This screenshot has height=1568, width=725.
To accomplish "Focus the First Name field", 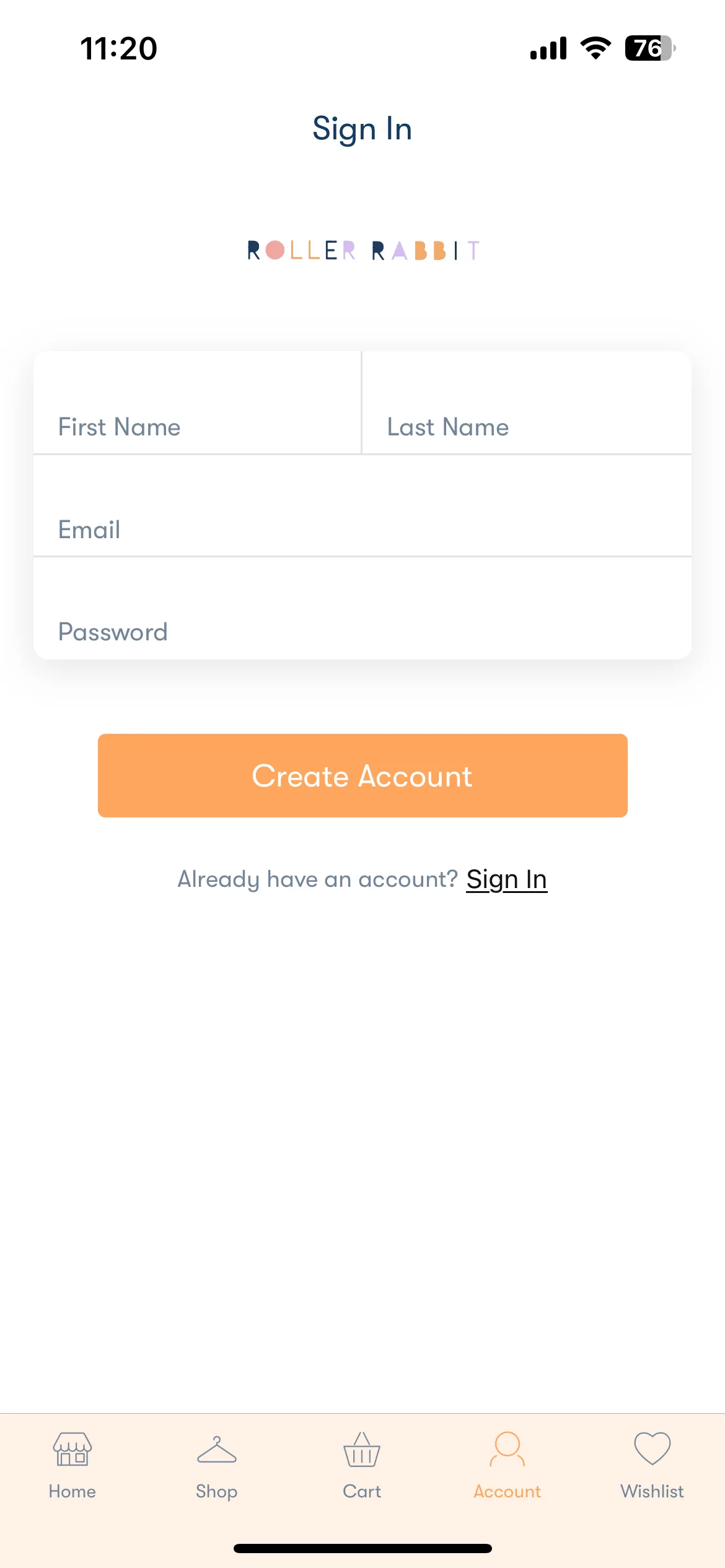I will click(198, 403).
